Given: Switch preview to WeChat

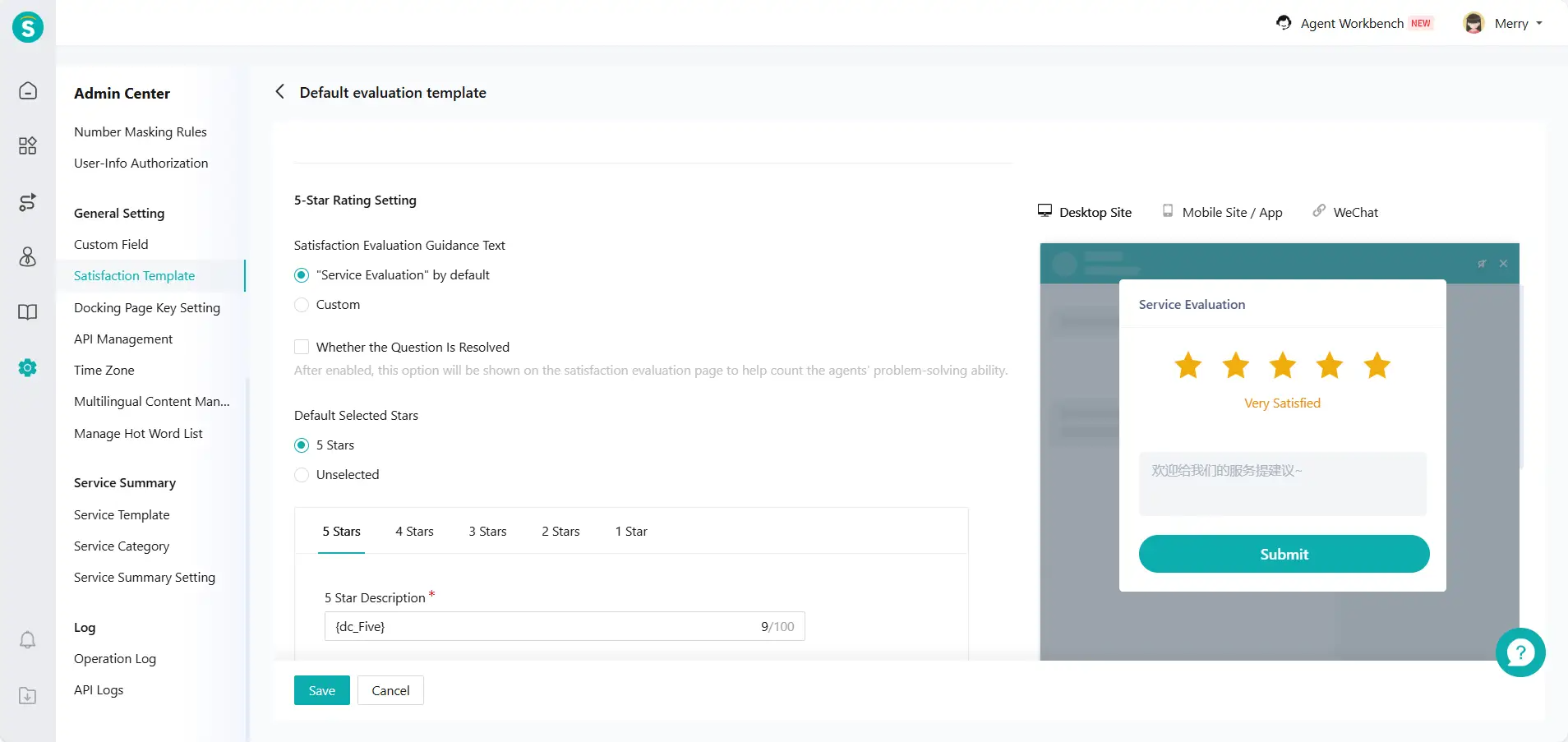Looking at the screenshot, I should click(1345, 212).
